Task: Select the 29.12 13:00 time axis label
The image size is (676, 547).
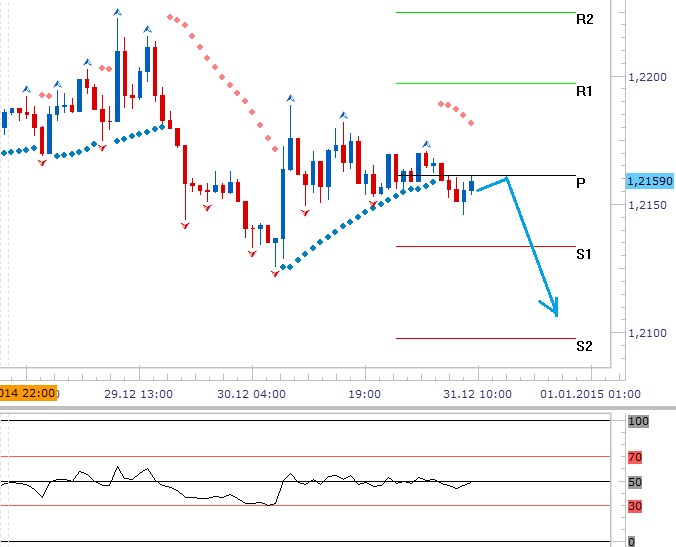Action: click(x=141, y=394)
